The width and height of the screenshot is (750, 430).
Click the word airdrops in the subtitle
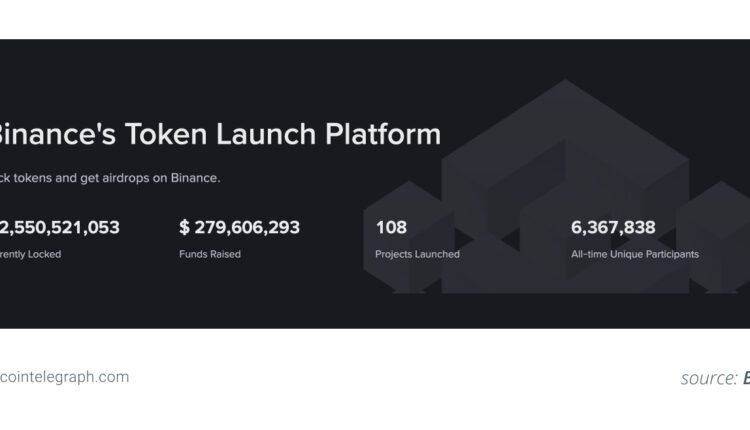coord(108,178)
